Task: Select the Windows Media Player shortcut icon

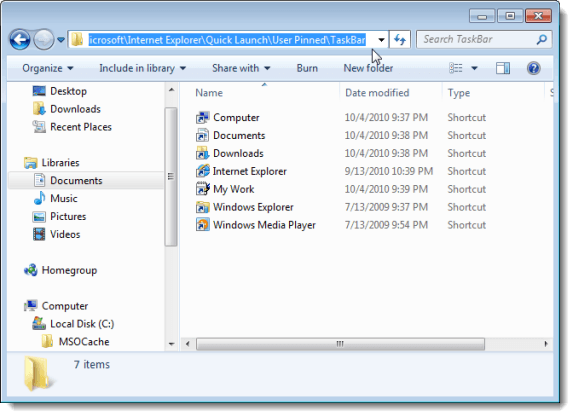Action: tap(202, 225)
